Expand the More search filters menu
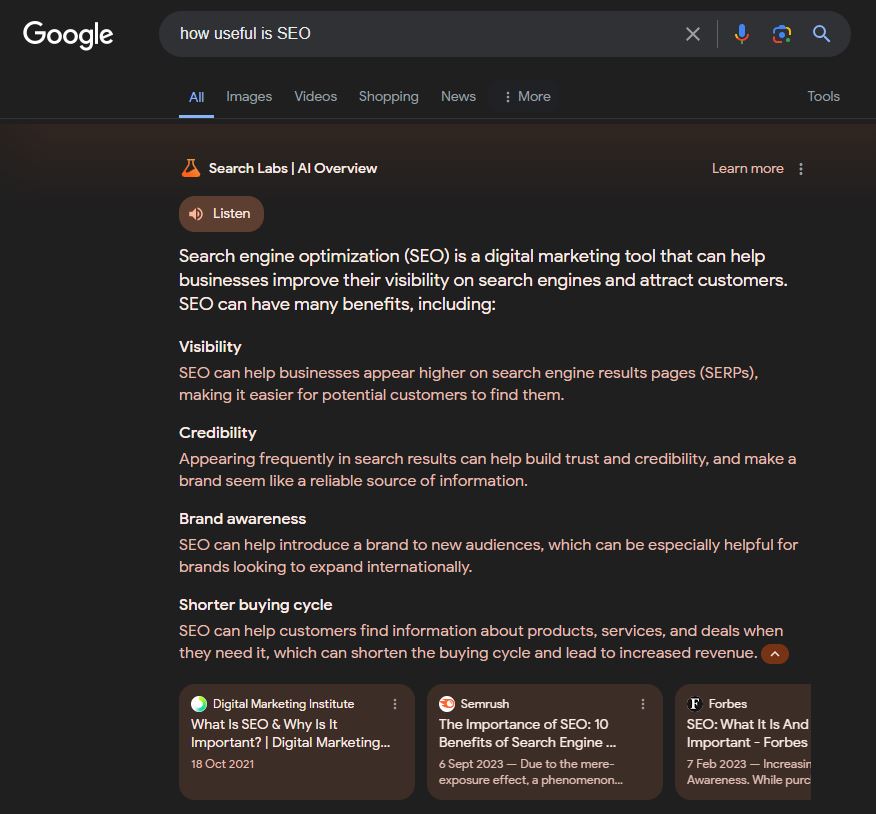 [527, 97]
